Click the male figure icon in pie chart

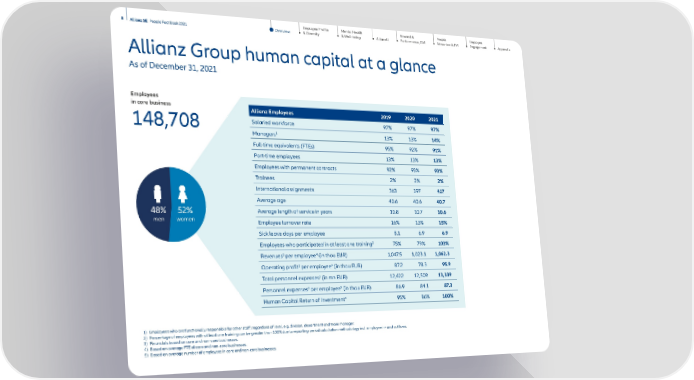(157, 194)
